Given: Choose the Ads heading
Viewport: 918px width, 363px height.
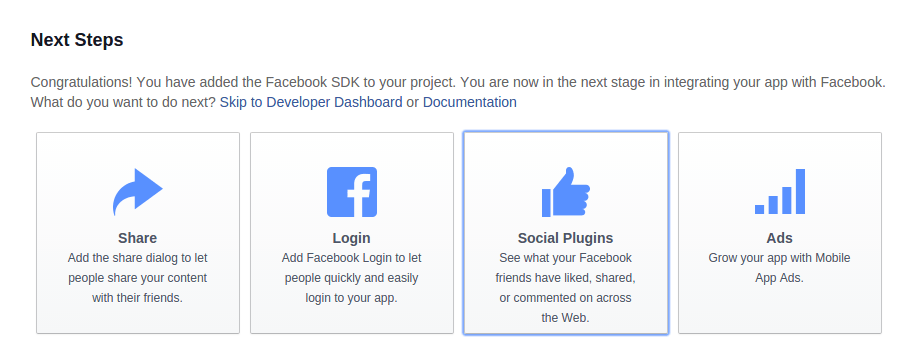Looking at the screenshot, I should pos(779,238).
